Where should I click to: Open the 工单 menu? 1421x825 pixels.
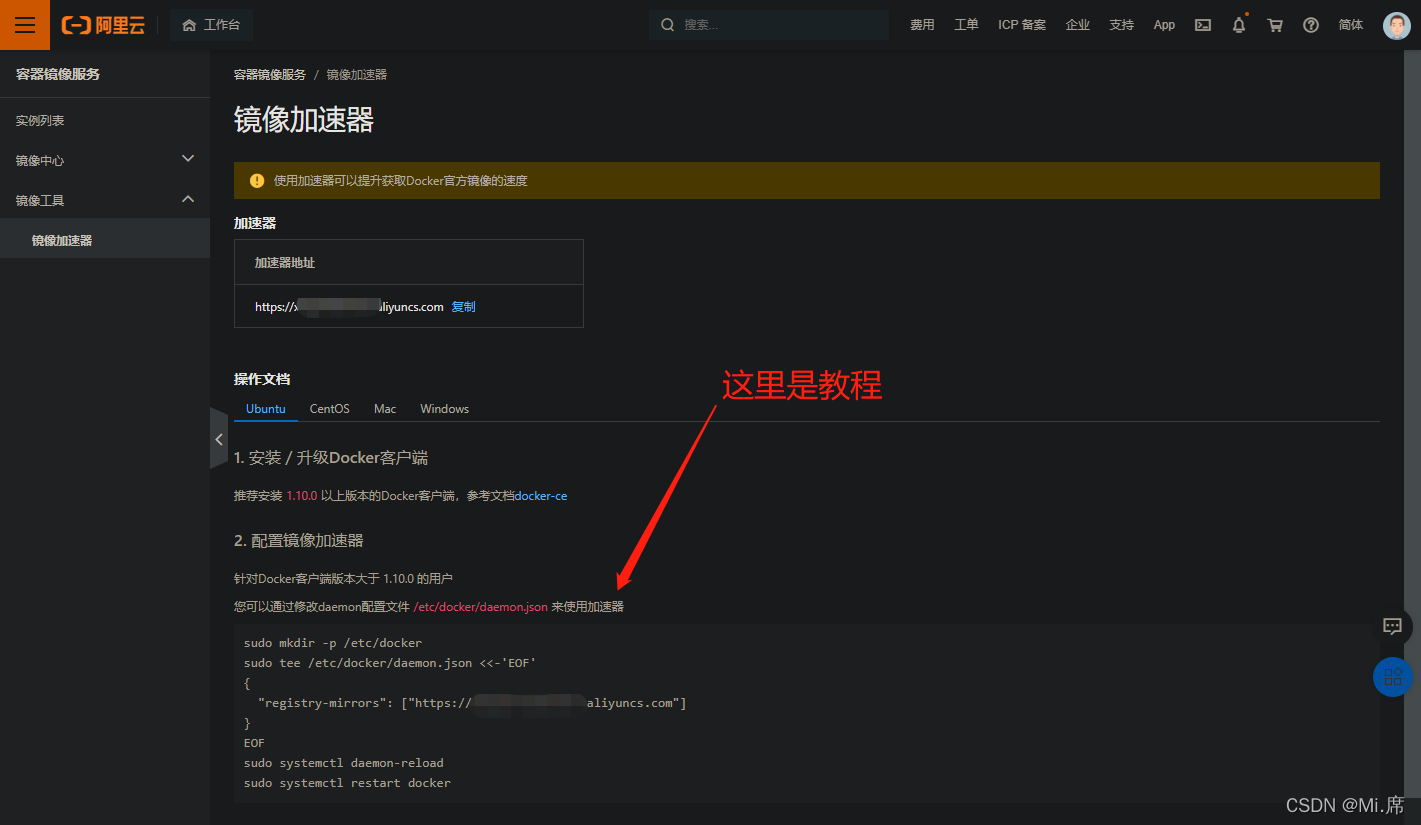966,25
